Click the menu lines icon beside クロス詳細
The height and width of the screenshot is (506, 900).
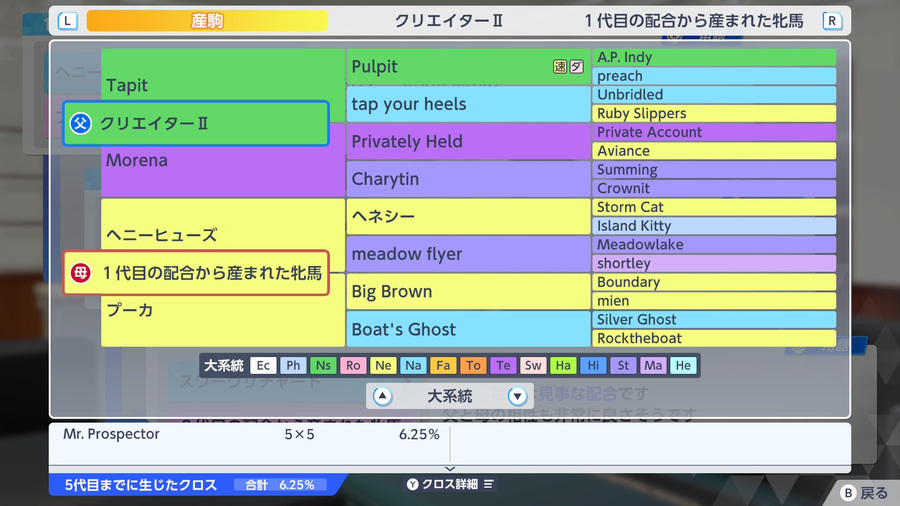pos(488,484)
